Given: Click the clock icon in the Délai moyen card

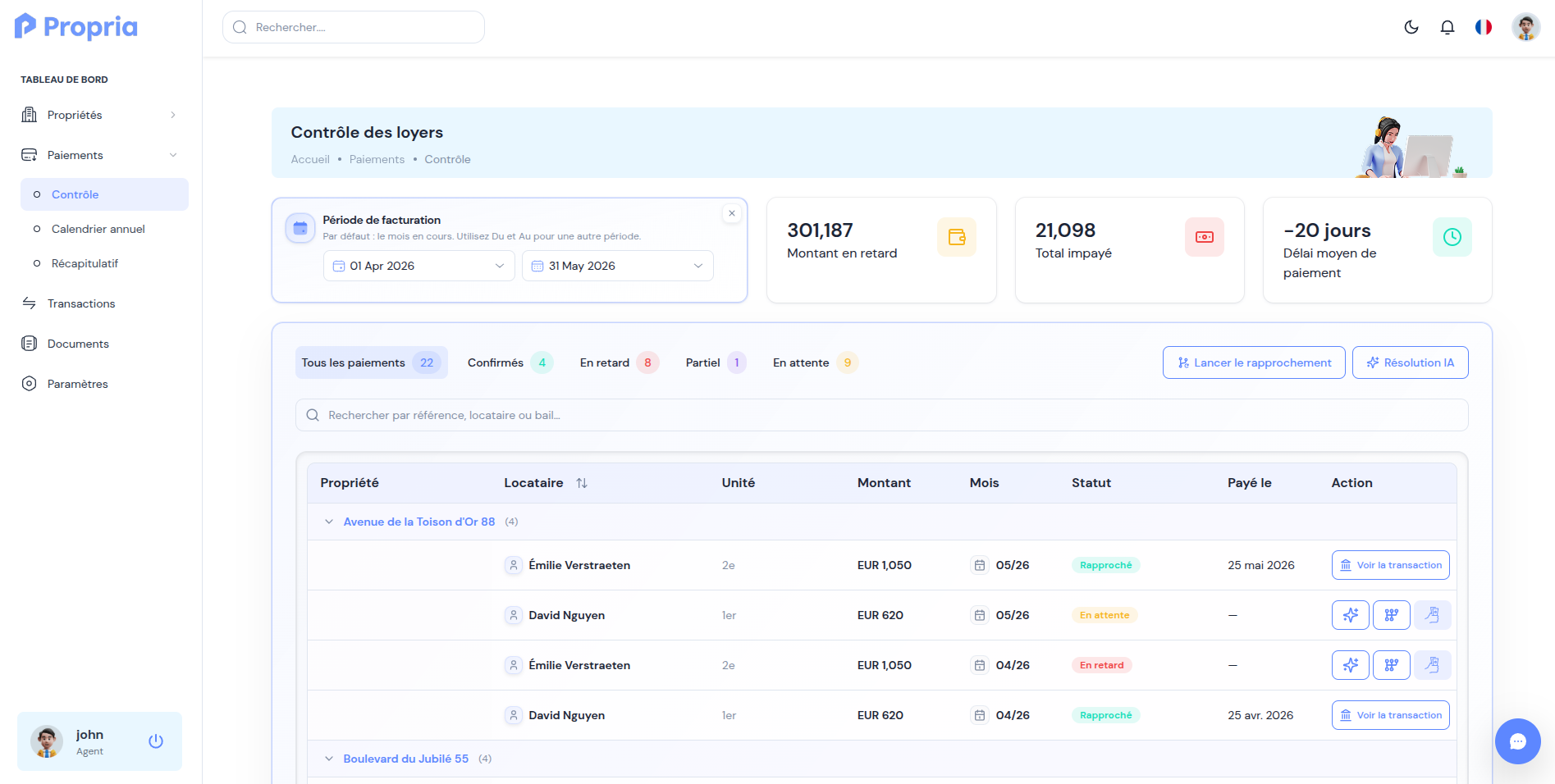Looking at the screenshot, I should 1452,237.
